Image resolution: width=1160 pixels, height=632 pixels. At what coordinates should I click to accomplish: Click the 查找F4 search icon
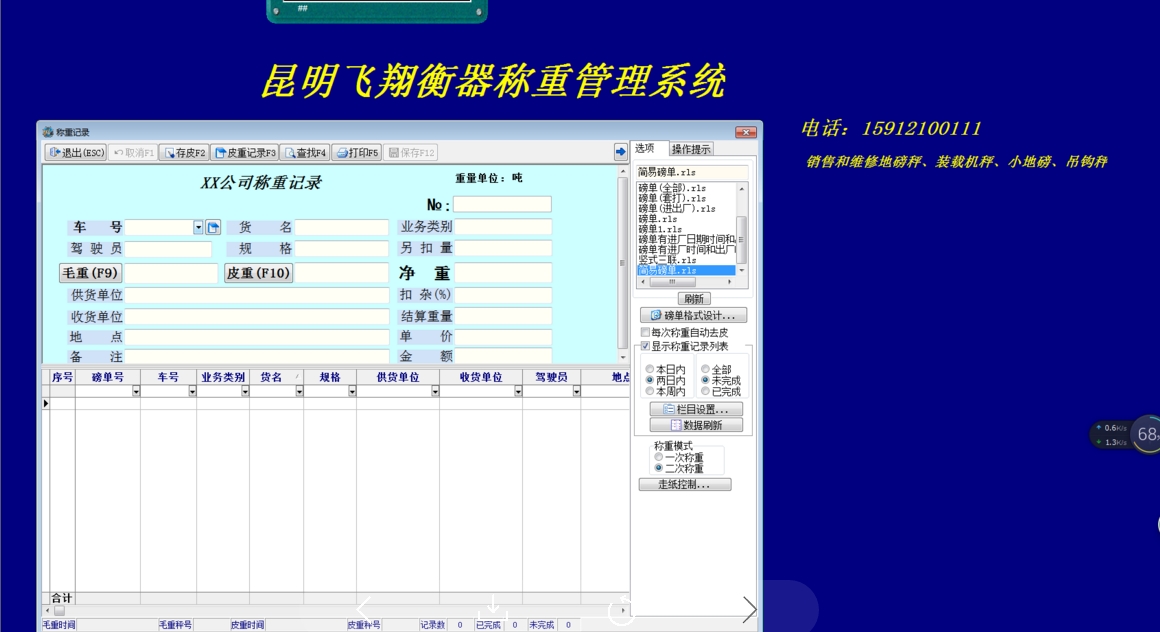click(290, 151)
